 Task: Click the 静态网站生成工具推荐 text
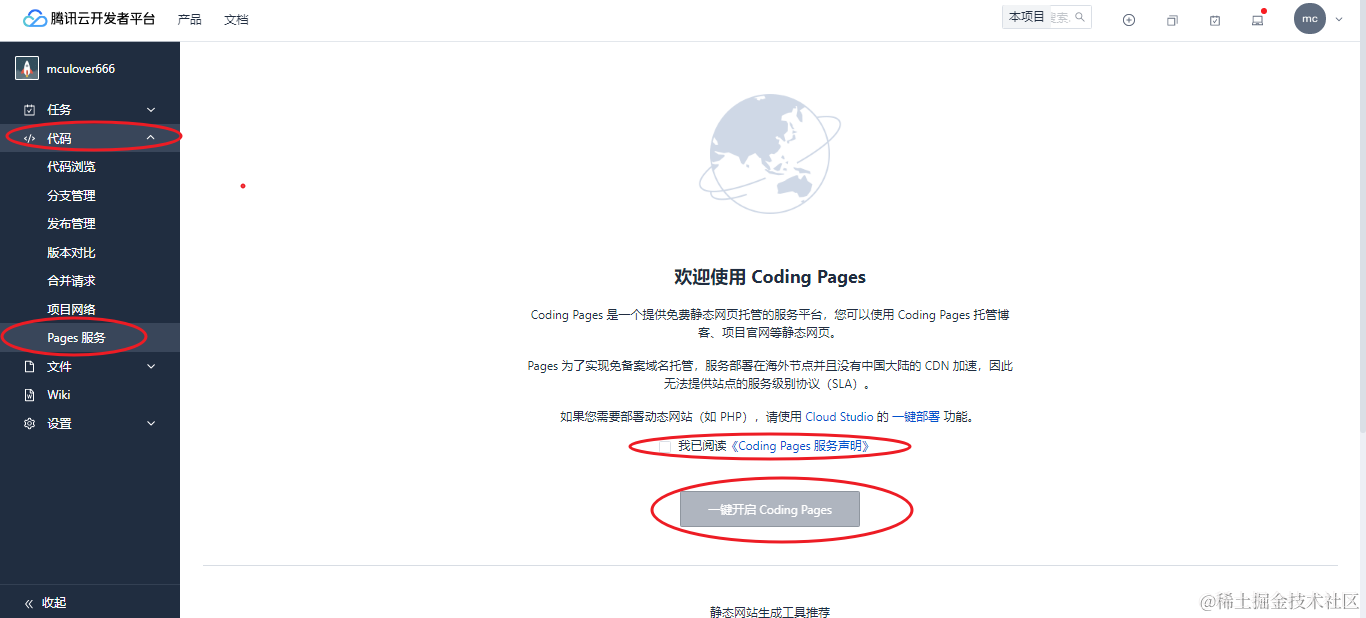[x=770, y=611]
